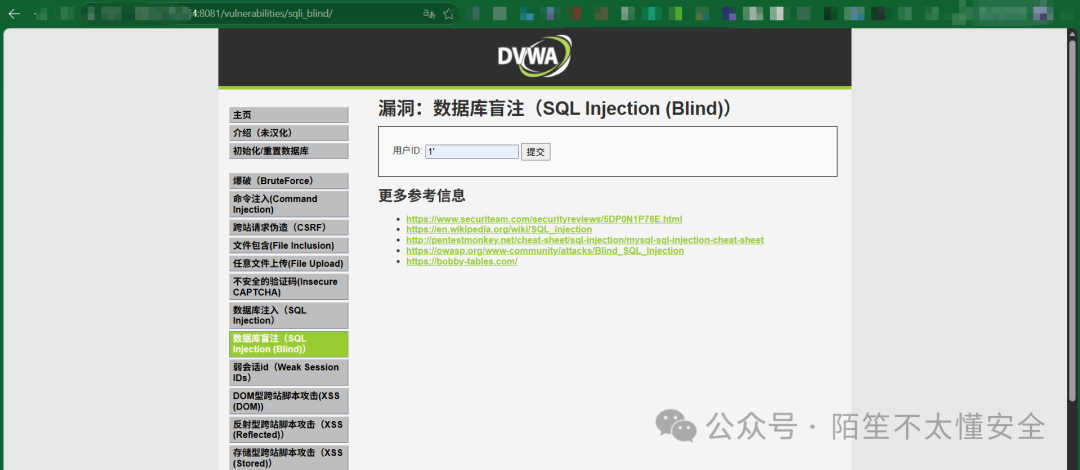Image resolution: width=1080 pixels, height=470 pixels.
Task: Go to 爆破（BruteForce） page
Action: tap(289, 181)
